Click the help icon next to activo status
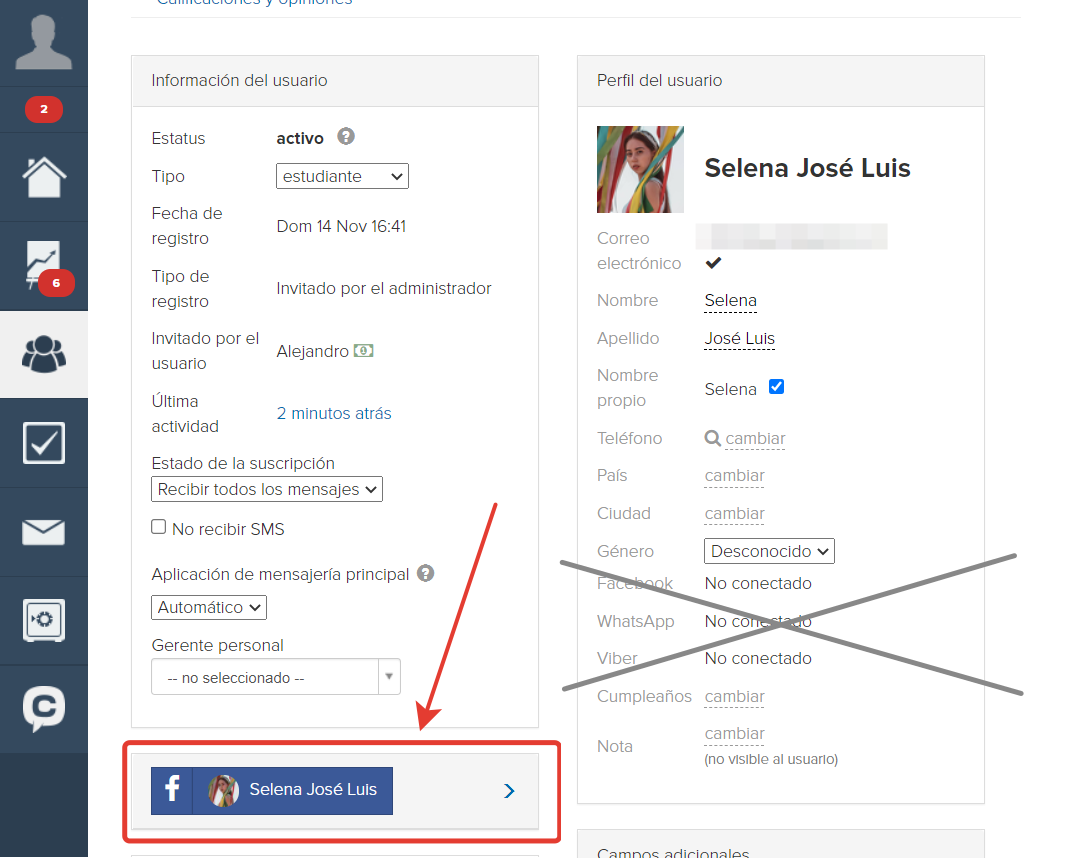Screen dimensions: 1078x858 pos(346,136)
